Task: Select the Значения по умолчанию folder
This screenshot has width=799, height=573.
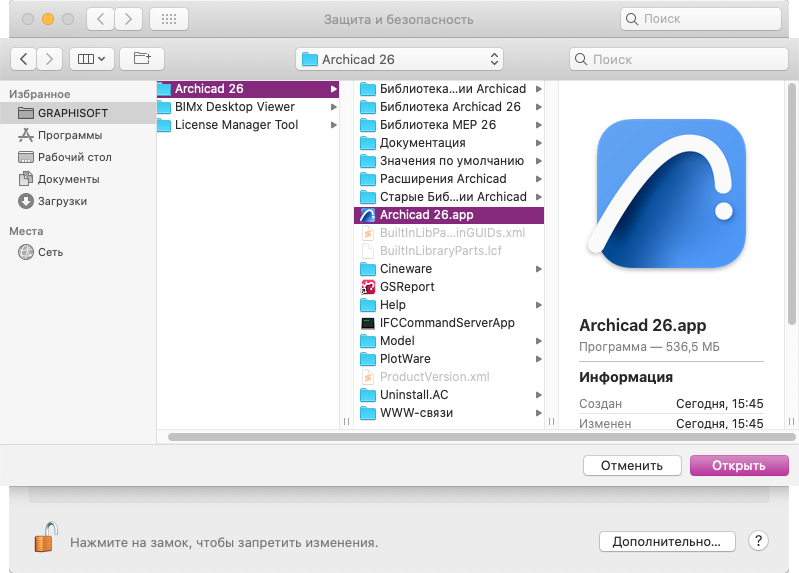Action: pos(449,161)
